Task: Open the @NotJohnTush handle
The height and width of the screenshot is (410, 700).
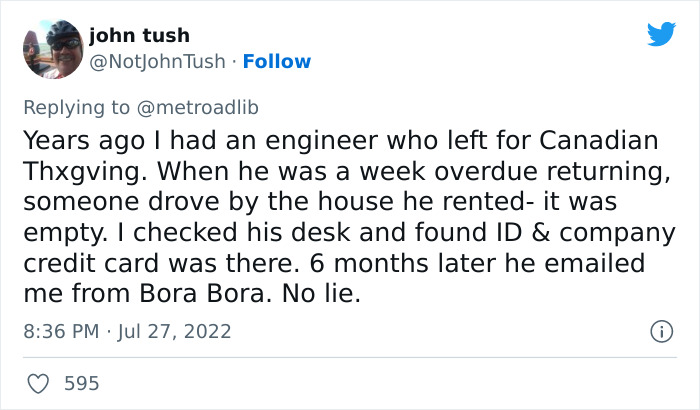Action: tap(159, 62)
